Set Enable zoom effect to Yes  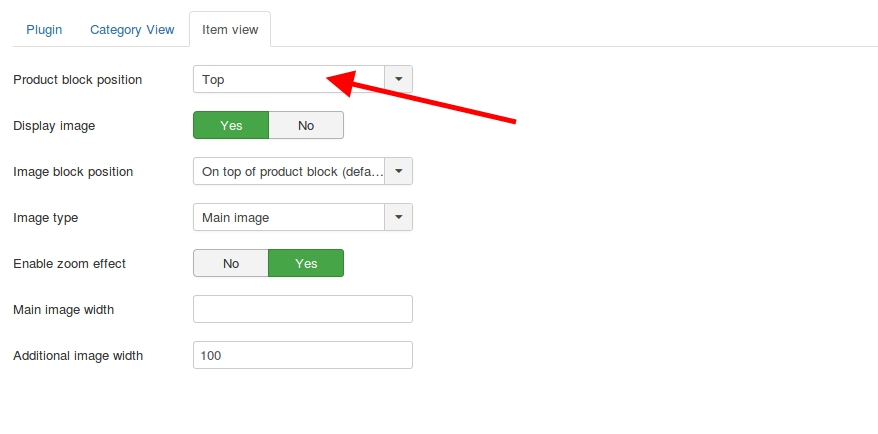(306, 263)
